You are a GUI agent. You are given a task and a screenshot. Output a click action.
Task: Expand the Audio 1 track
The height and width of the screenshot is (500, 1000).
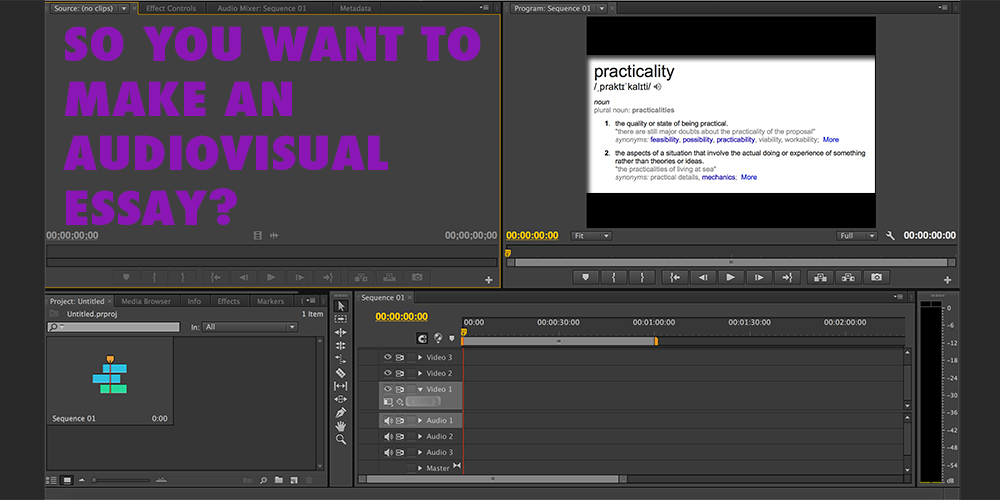coord(420,420)
